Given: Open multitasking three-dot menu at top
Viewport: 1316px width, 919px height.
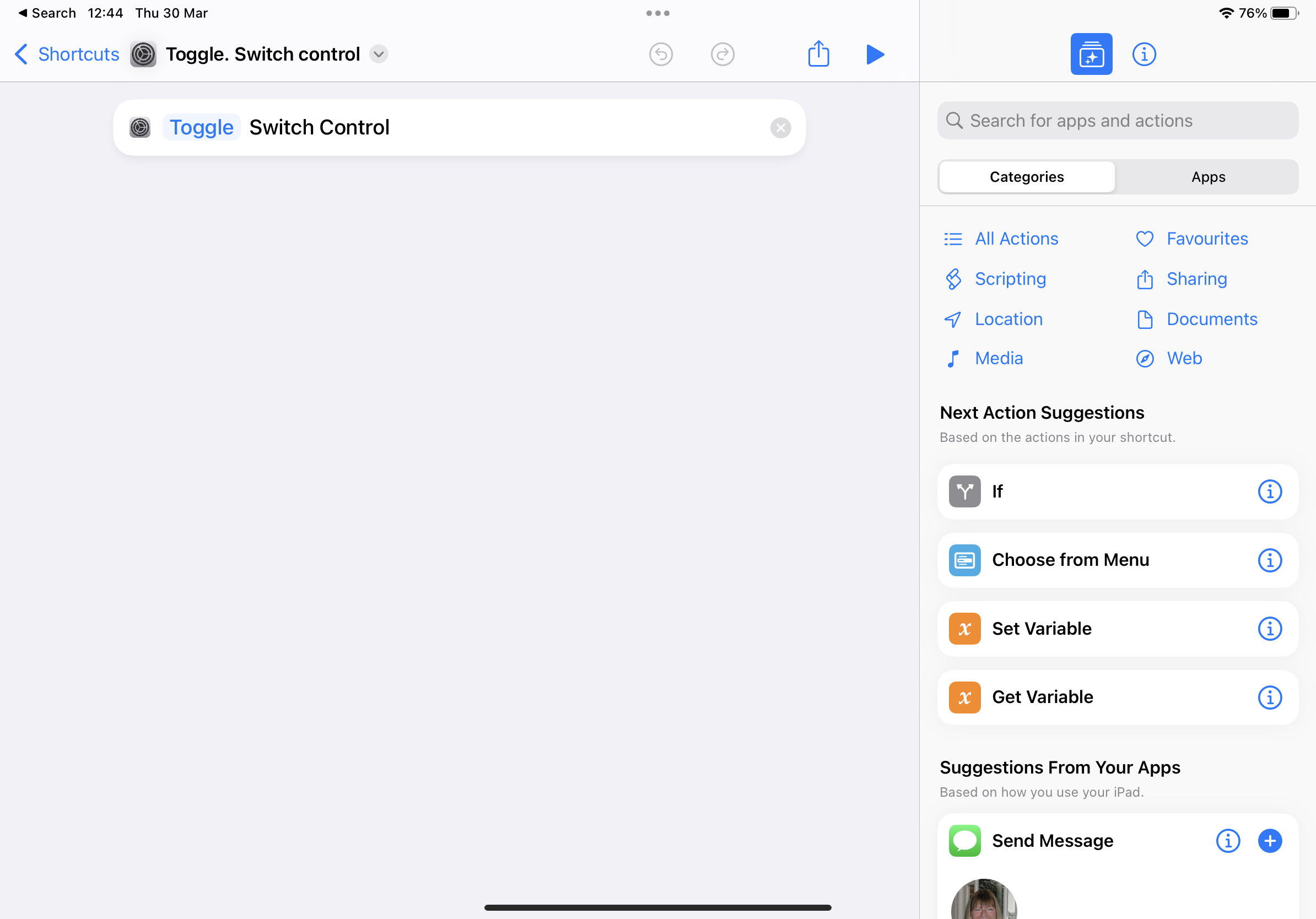Looking at the screenshot, I should tap(657, 13).
